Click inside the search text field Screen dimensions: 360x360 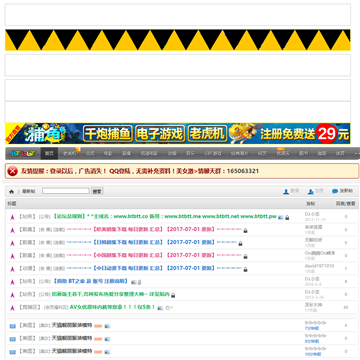pyautogui.click(x=66, y=191)
